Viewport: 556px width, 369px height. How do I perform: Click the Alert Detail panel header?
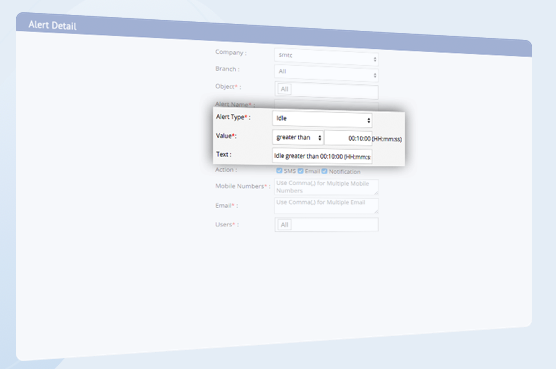click(274, 34)
